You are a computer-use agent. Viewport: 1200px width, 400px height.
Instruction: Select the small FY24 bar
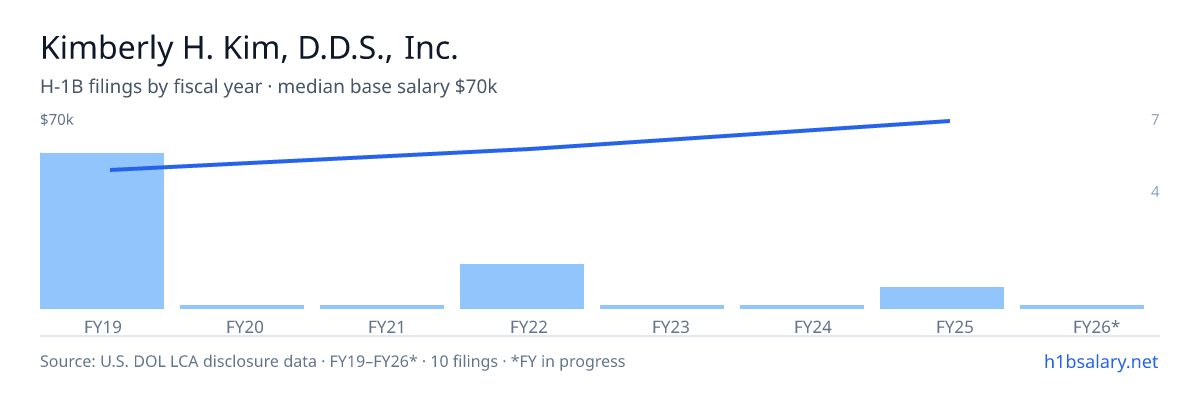coord(802,307)
